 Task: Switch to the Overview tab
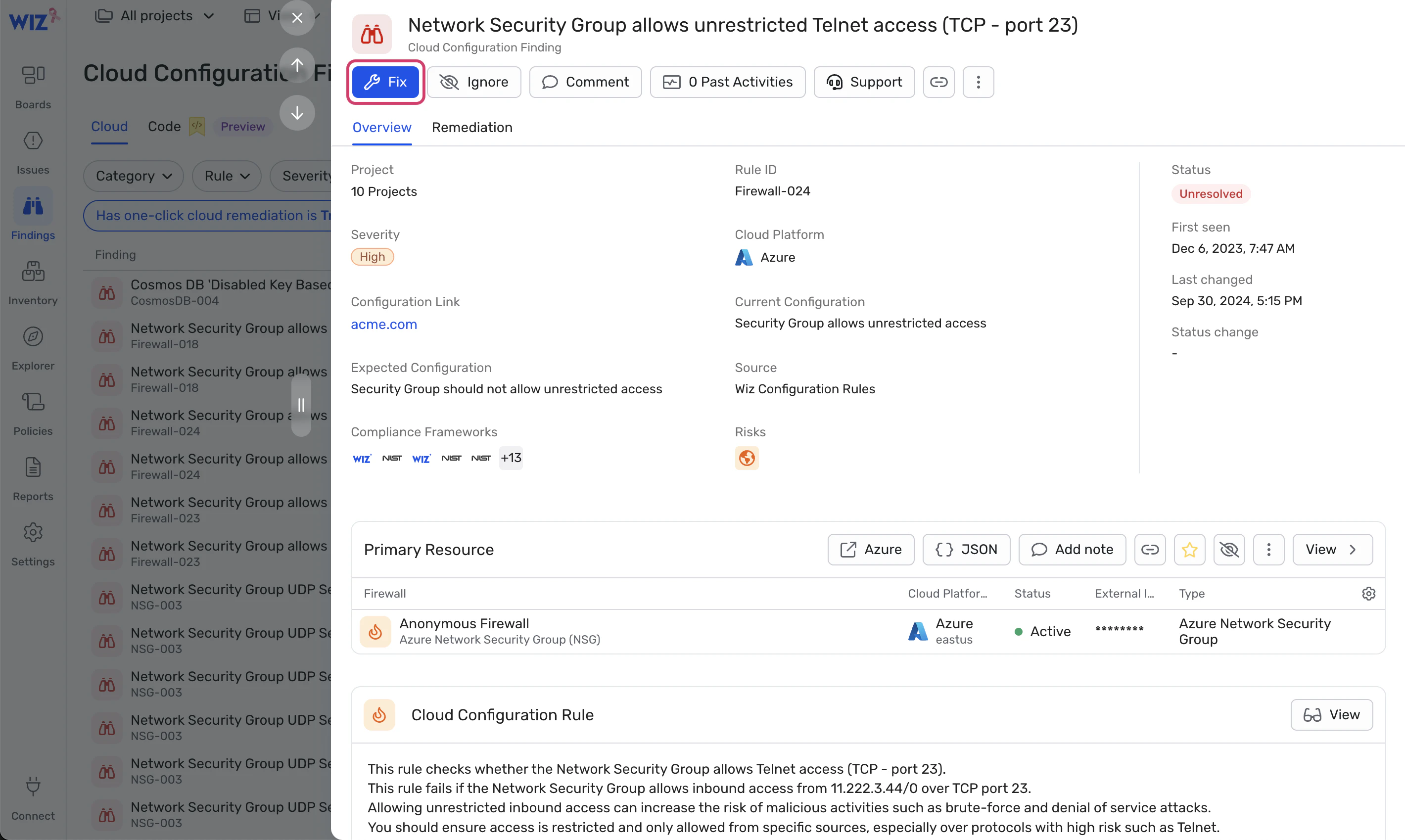[381, 127]
